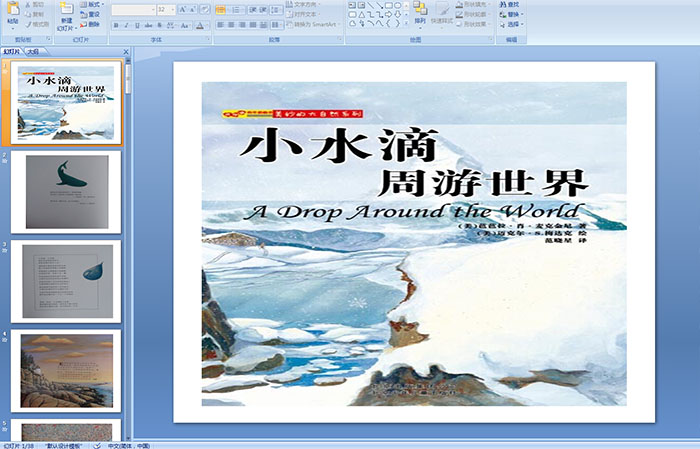
Task: Toggle Italic formatting
Action: (126, 25)
